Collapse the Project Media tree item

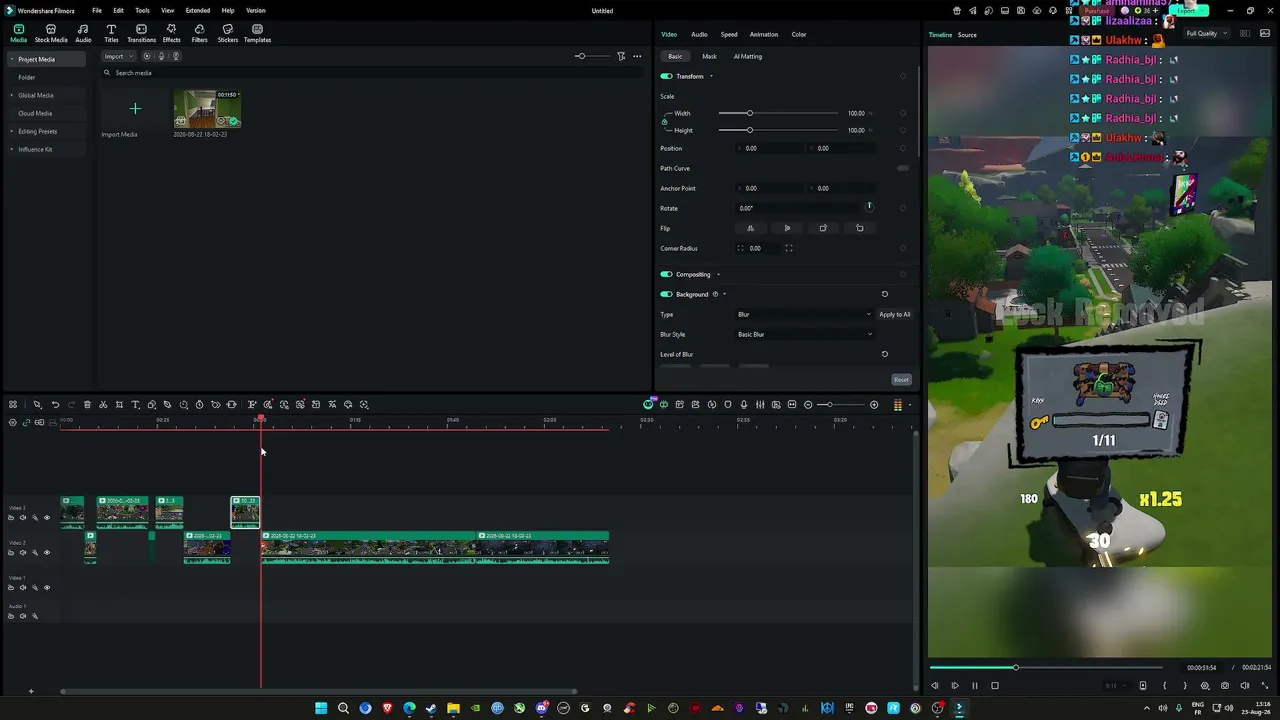click(x=12, y=59)
